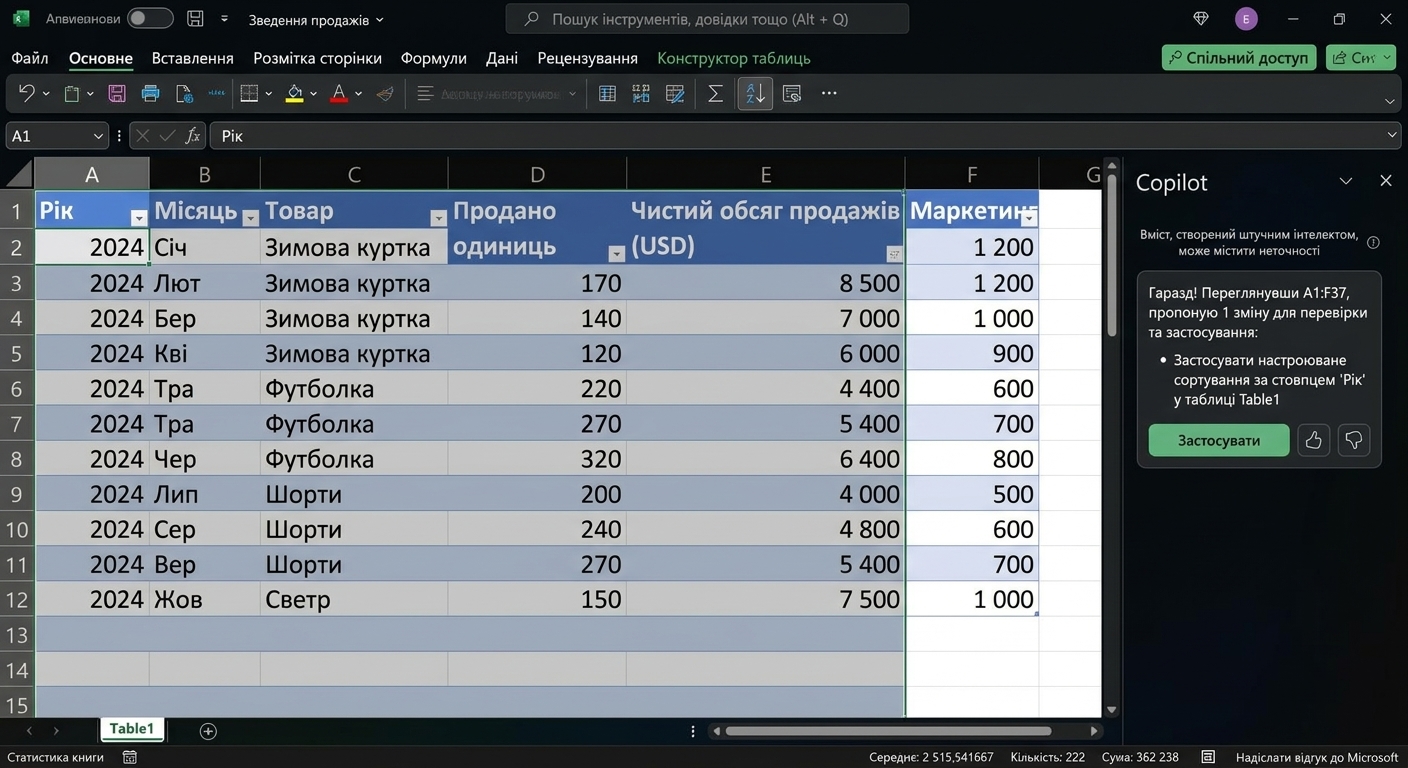Click the Undo arrow icon
Viewport: 1408px width, 768px height.
(26, 93)
